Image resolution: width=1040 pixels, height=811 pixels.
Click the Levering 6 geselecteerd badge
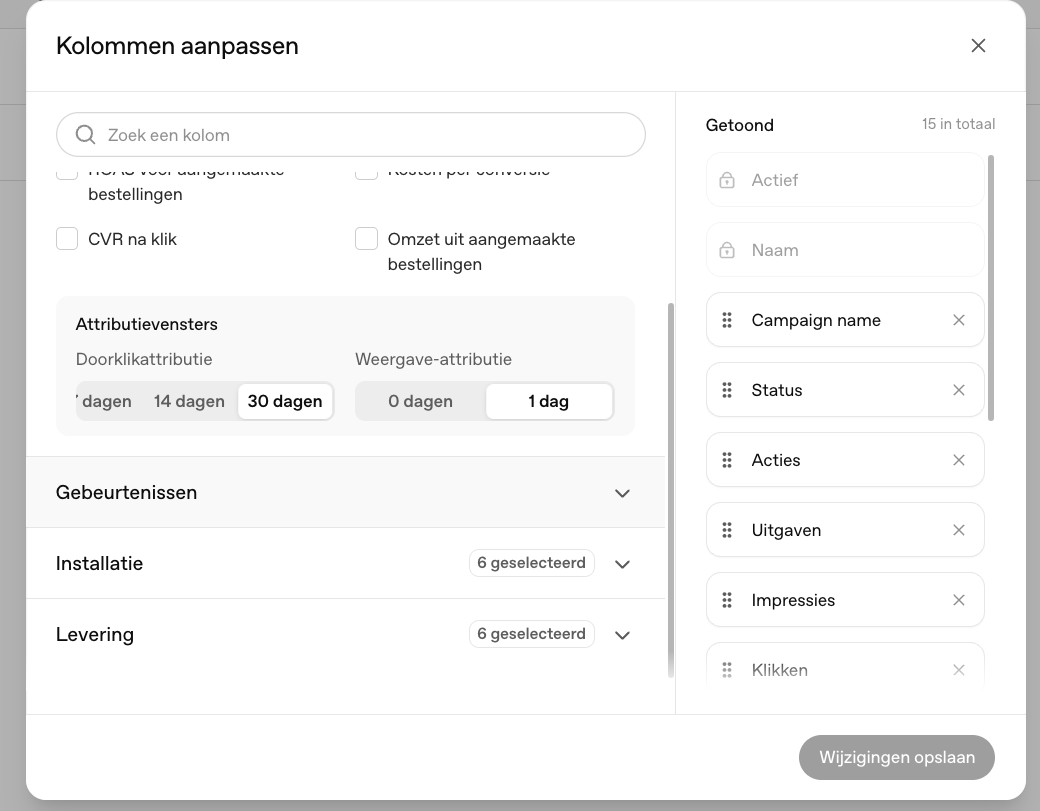[531, 634]
